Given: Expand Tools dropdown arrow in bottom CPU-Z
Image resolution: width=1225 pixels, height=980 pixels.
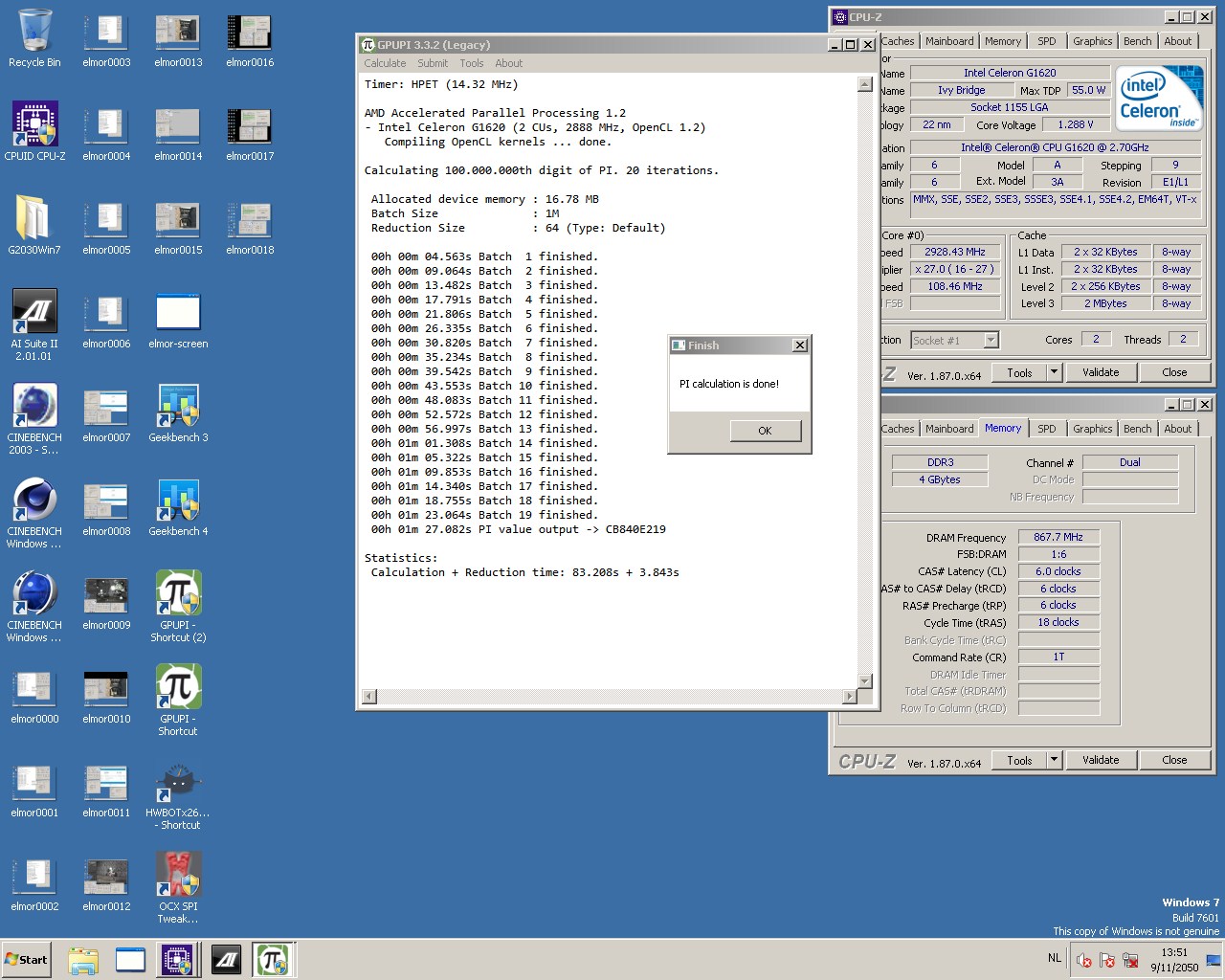Looking at the screenshot, I should coord(1055,760).
